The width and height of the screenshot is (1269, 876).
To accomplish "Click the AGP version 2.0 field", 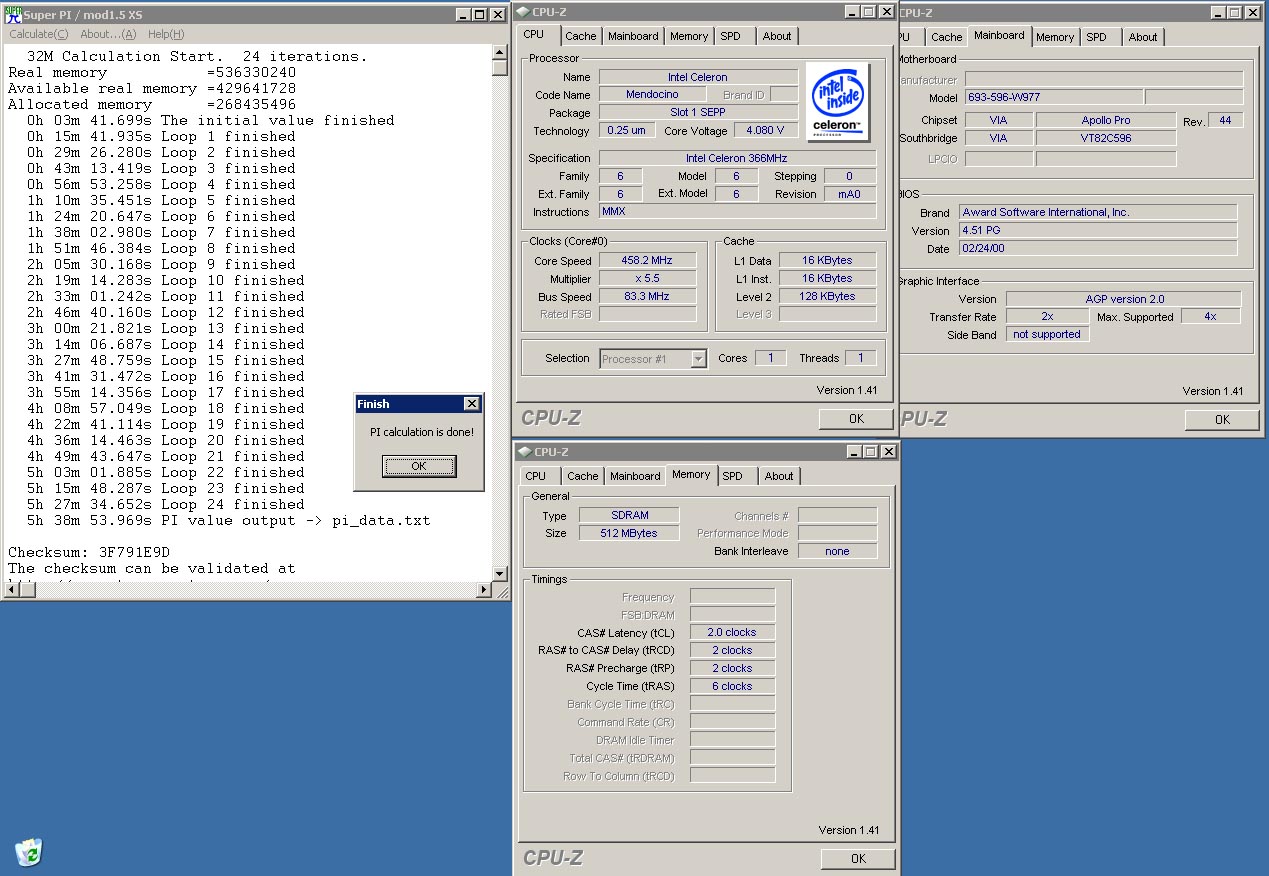I will coord(1124,299).
